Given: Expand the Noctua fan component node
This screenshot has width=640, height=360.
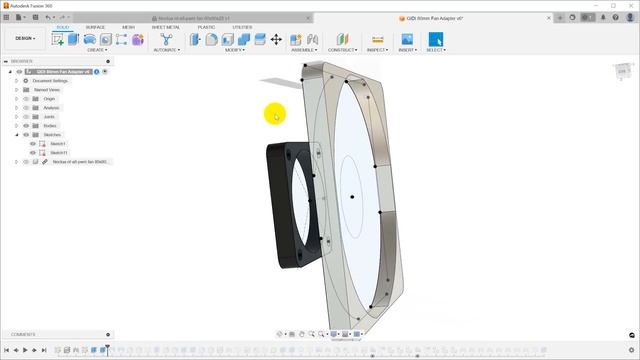Looking at the screenshot, I should click(x=16, y=162).
